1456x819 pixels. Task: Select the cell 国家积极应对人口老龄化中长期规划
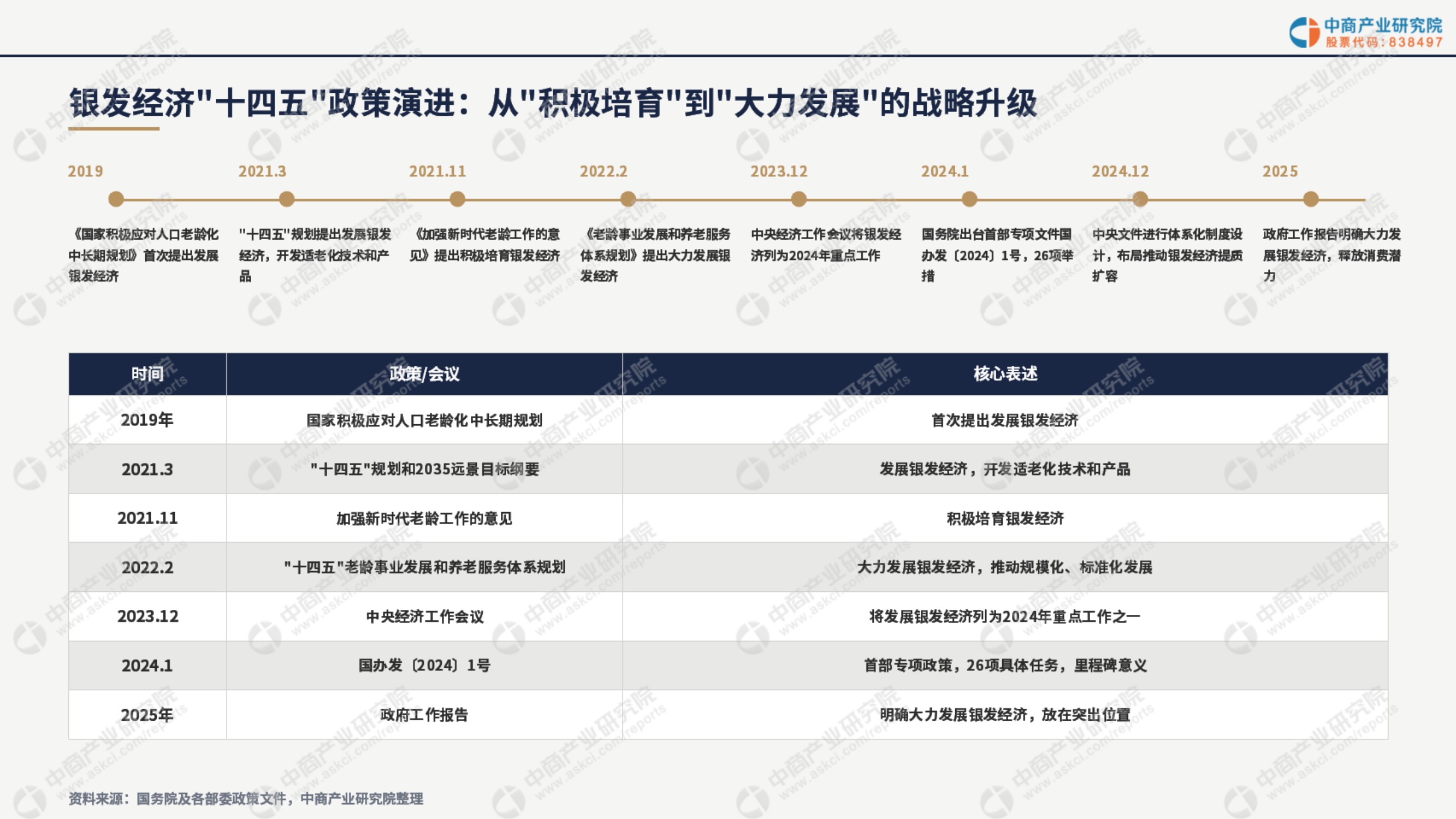(424, 419)
